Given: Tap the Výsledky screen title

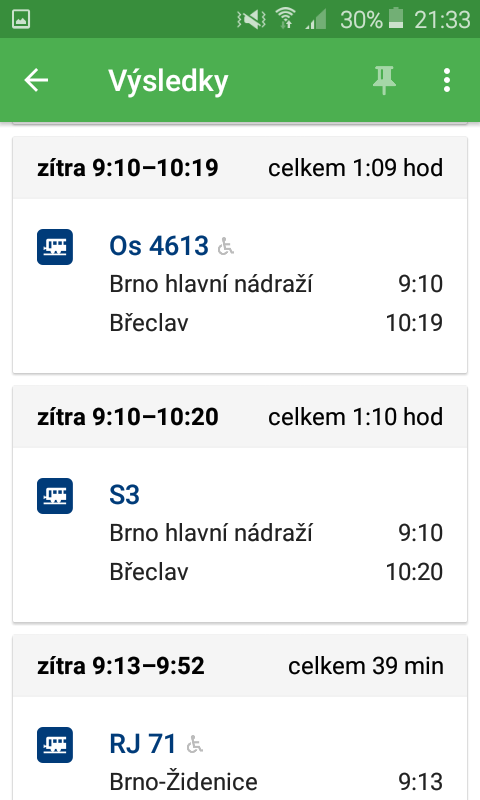Looking at the screenshot, I should (x=168, y=82).
